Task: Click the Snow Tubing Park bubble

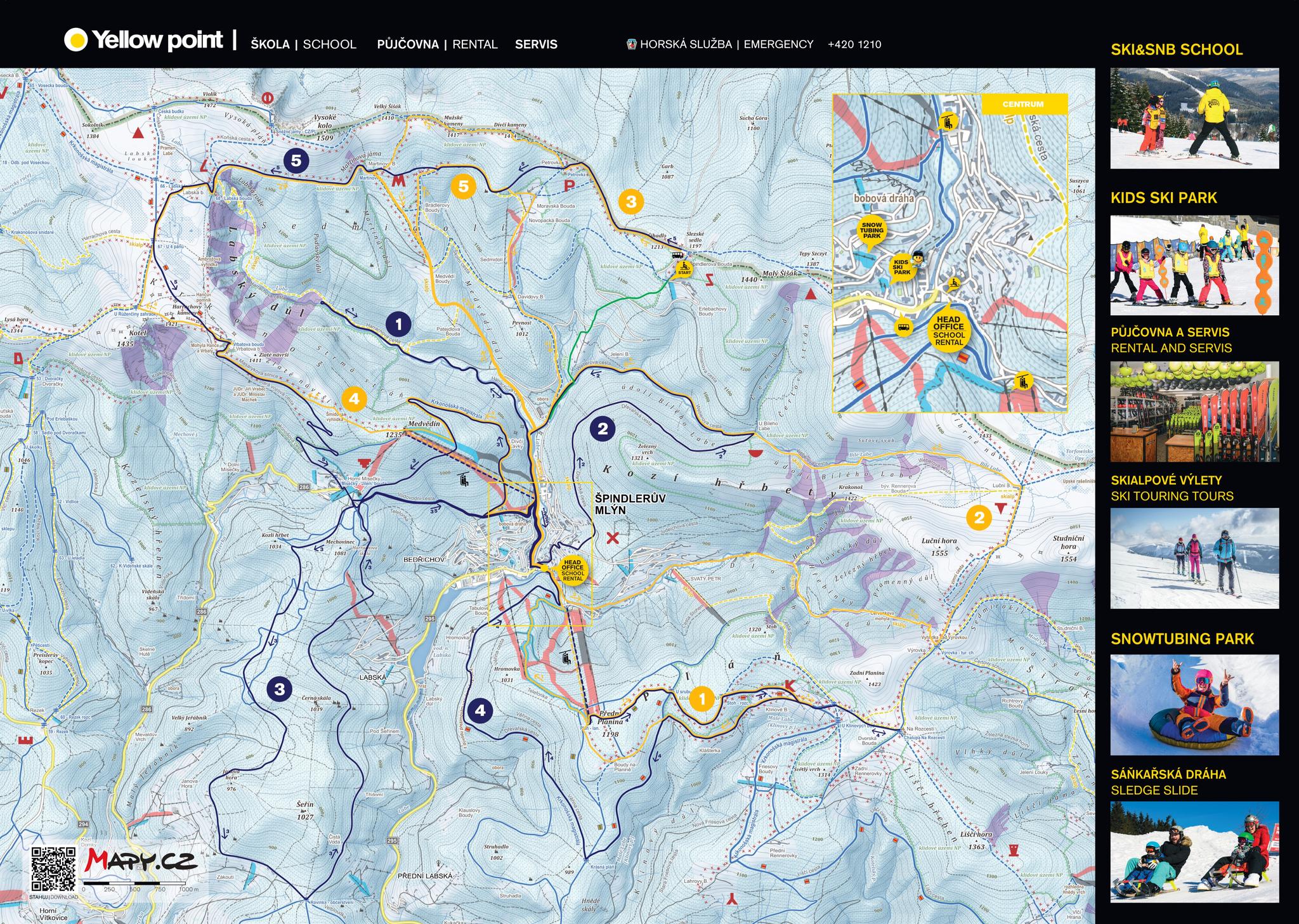Action: (871, 230)
